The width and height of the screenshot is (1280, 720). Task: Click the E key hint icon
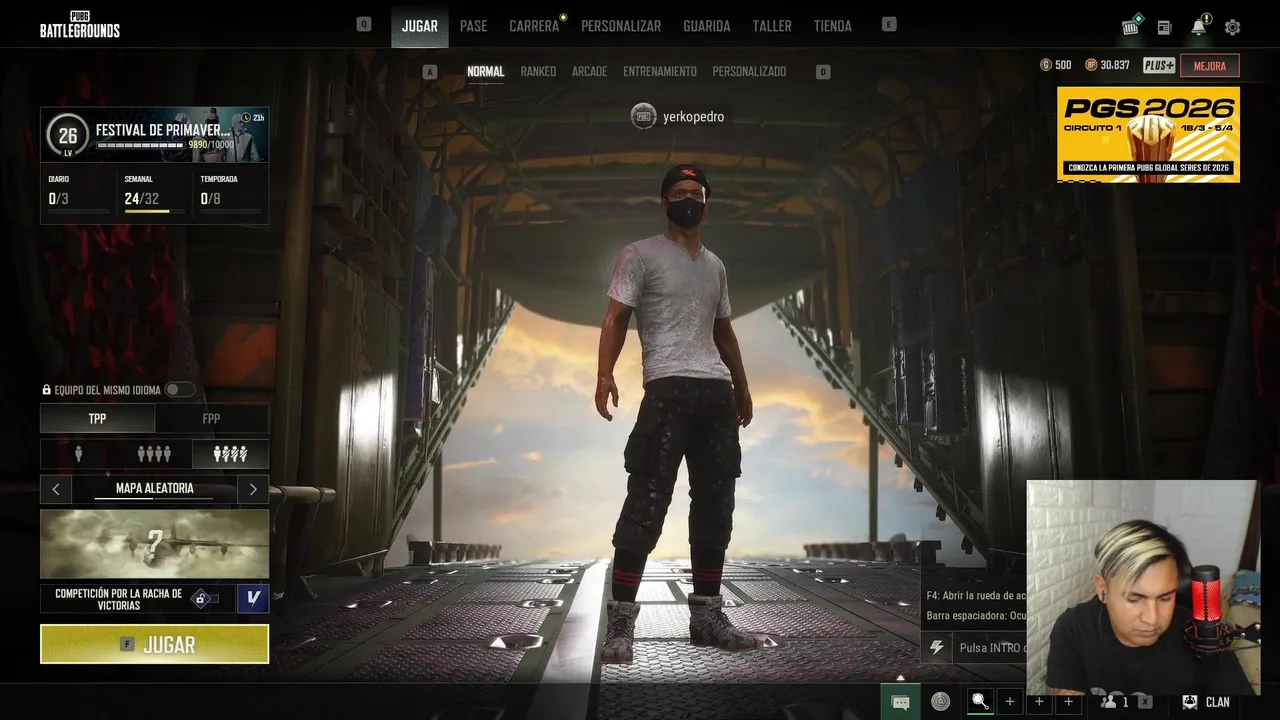coord(889,25)
